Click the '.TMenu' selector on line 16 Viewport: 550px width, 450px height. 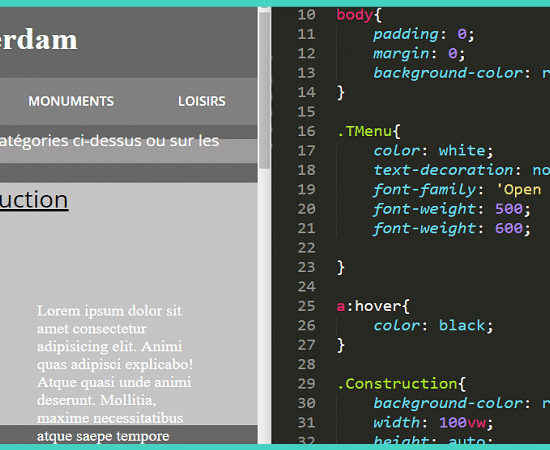(x=364, y=132)
